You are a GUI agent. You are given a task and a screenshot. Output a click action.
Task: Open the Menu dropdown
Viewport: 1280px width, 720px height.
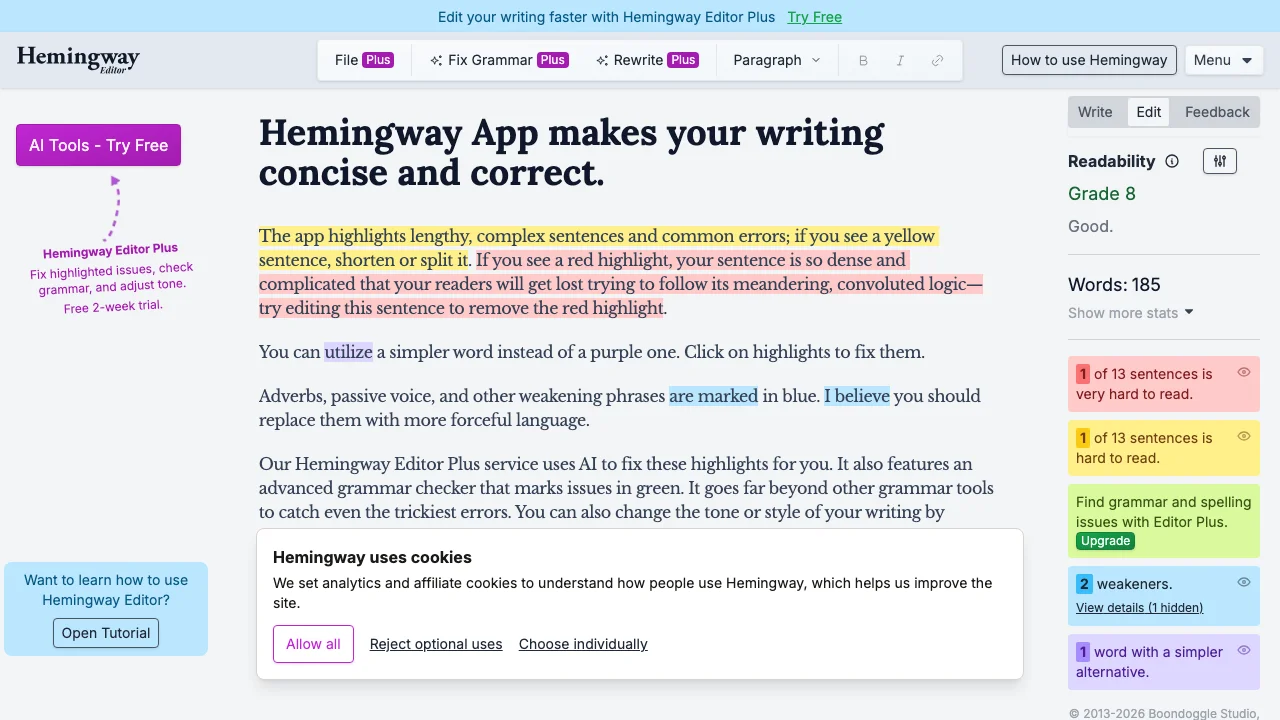point(1222,60)
